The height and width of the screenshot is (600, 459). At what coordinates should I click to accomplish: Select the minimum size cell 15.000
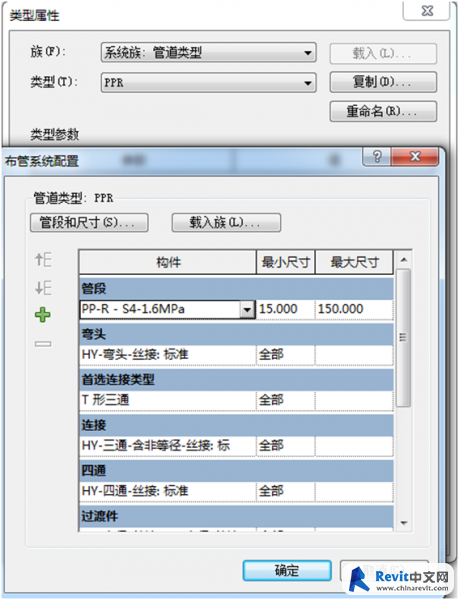click(285, 309)
